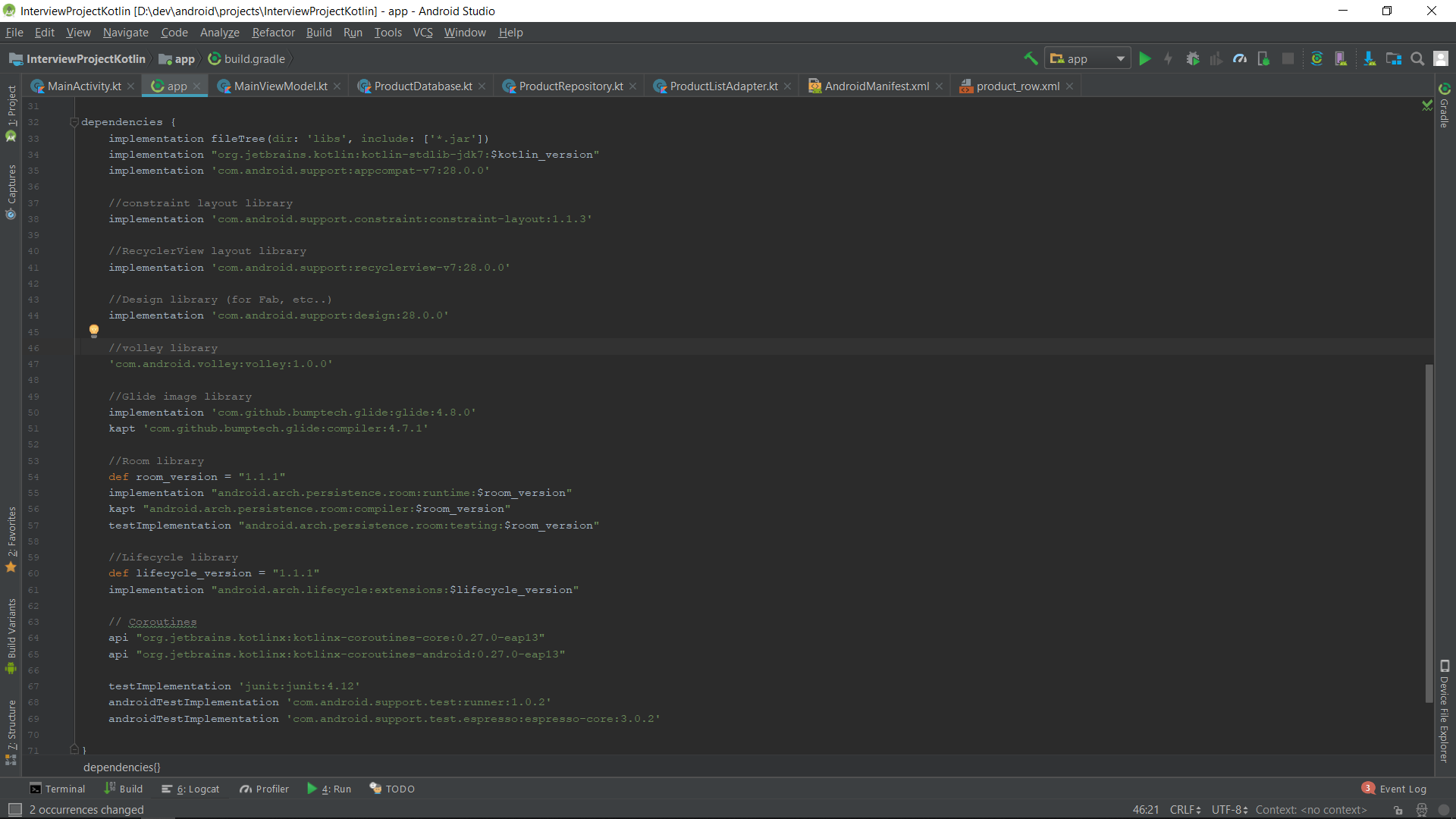The image size is (1456, 819).
Task: Open Device File Explorer side panel
Action: pos(1445,711)
